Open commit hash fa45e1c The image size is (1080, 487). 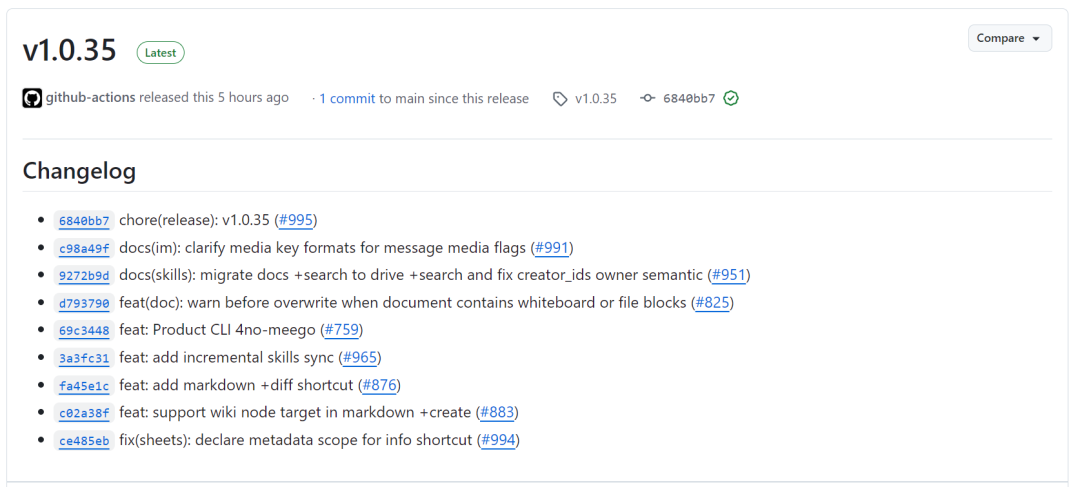pyautogui.click(x=84, y=386)
